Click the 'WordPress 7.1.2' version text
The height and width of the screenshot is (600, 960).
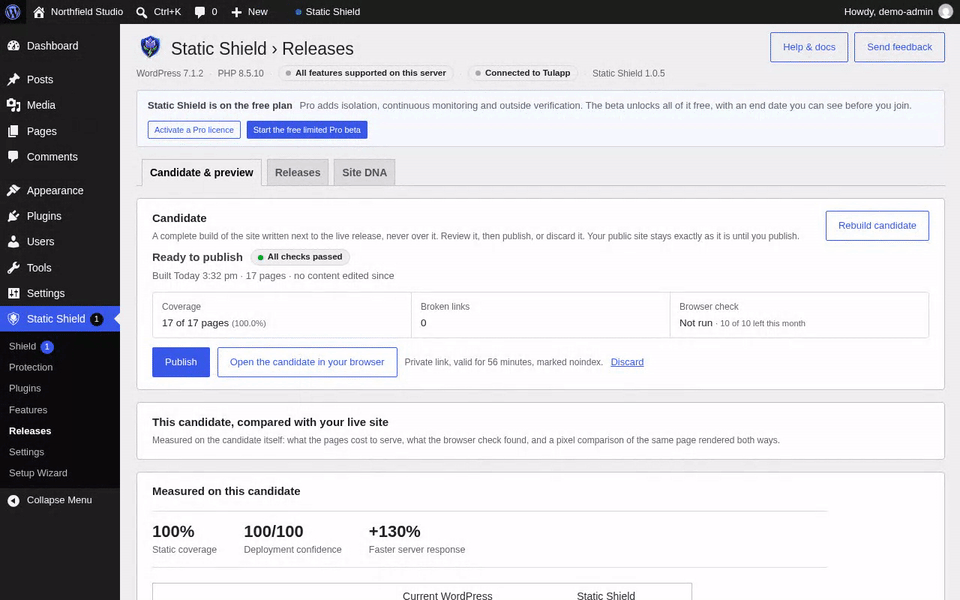pos(170,73)
